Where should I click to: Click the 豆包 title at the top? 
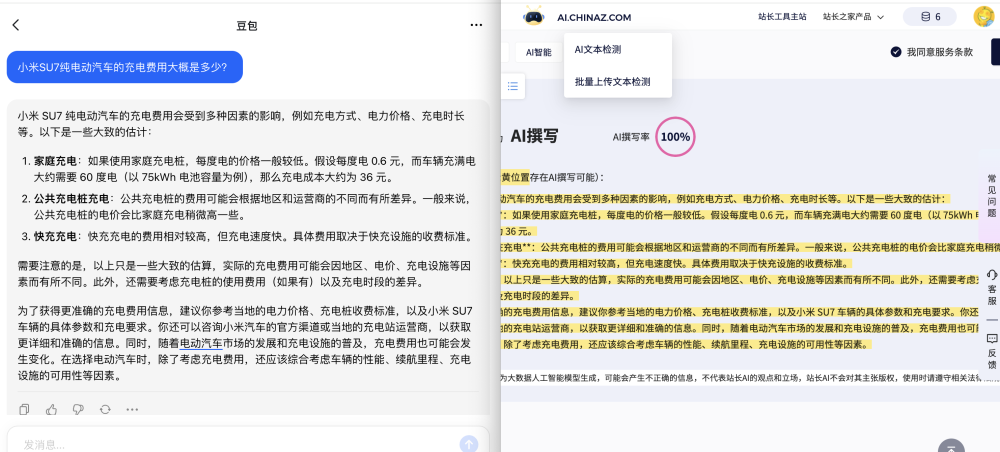[247, 26]
